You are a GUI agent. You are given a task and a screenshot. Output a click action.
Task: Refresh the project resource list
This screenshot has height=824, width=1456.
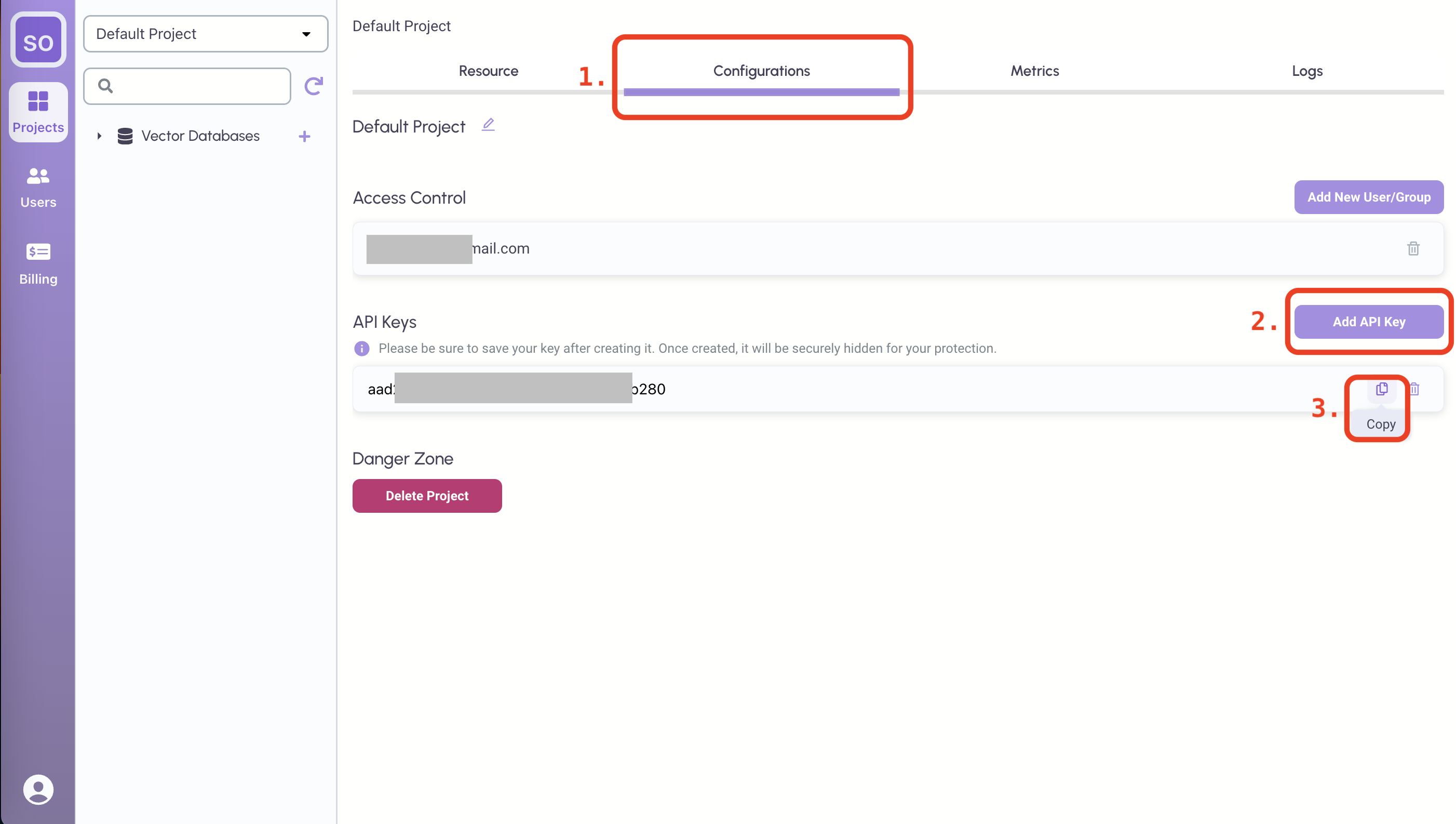coord(314,86)
